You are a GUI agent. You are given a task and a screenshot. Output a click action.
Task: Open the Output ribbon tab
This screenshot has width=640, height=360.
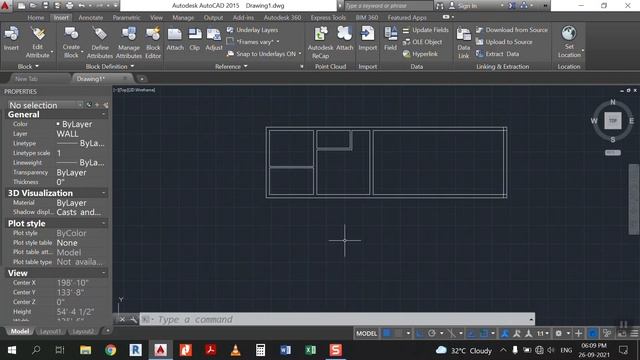213,18
